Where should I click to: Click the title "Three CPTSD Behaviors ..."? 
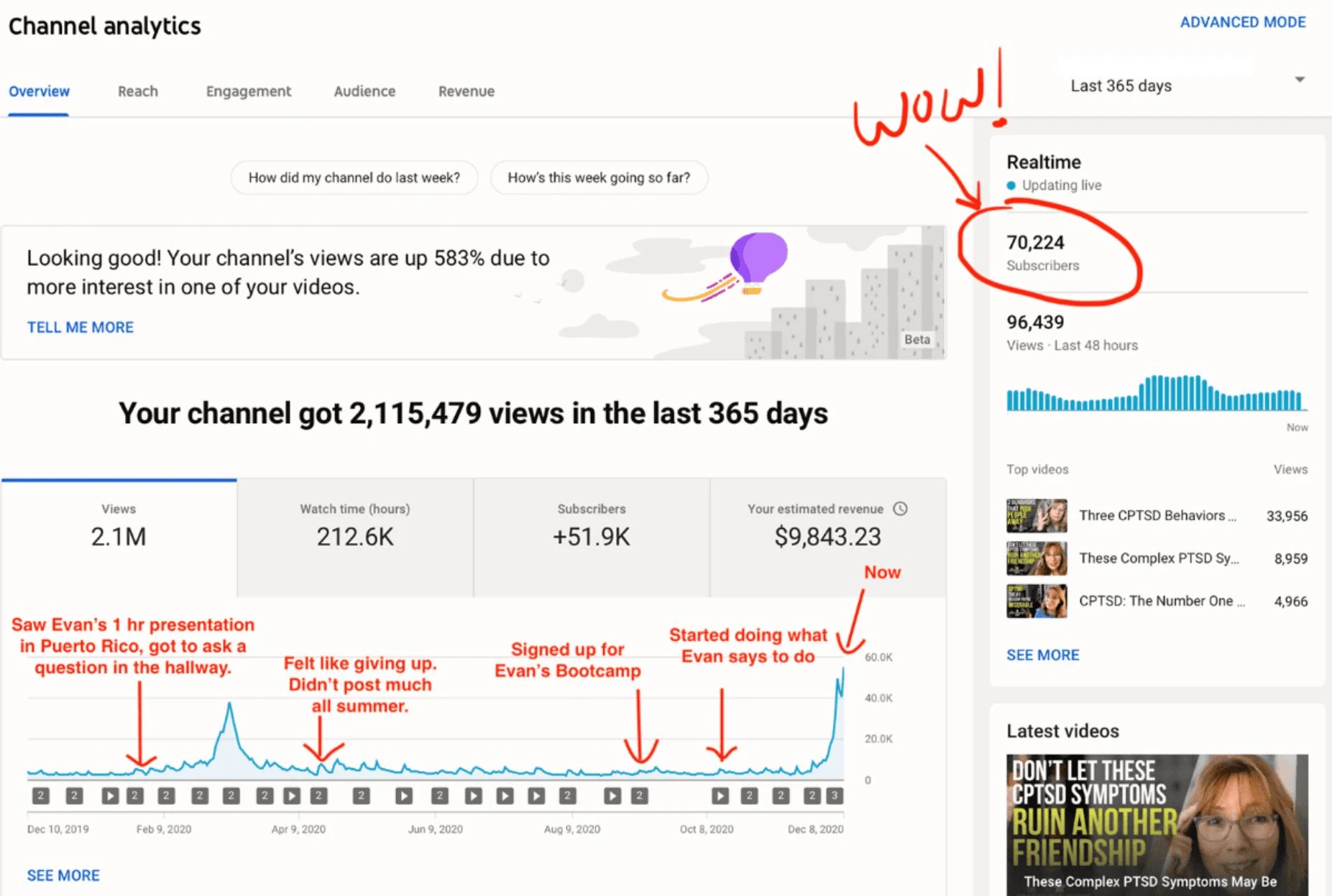(x=1158, y=515)
